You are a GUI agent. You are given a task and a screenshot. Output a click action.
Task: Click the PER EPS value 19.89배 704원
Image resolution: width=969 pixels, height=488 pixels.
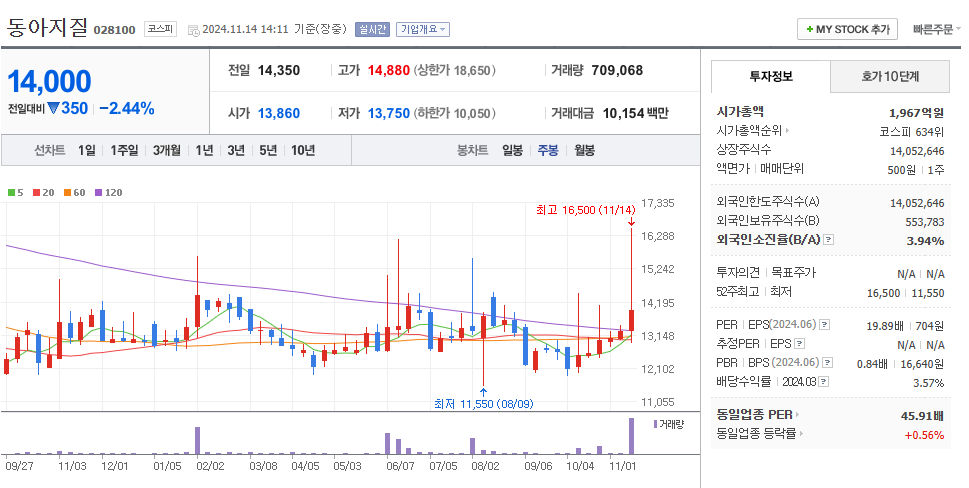pyautogui.click(x=905, y=326)
